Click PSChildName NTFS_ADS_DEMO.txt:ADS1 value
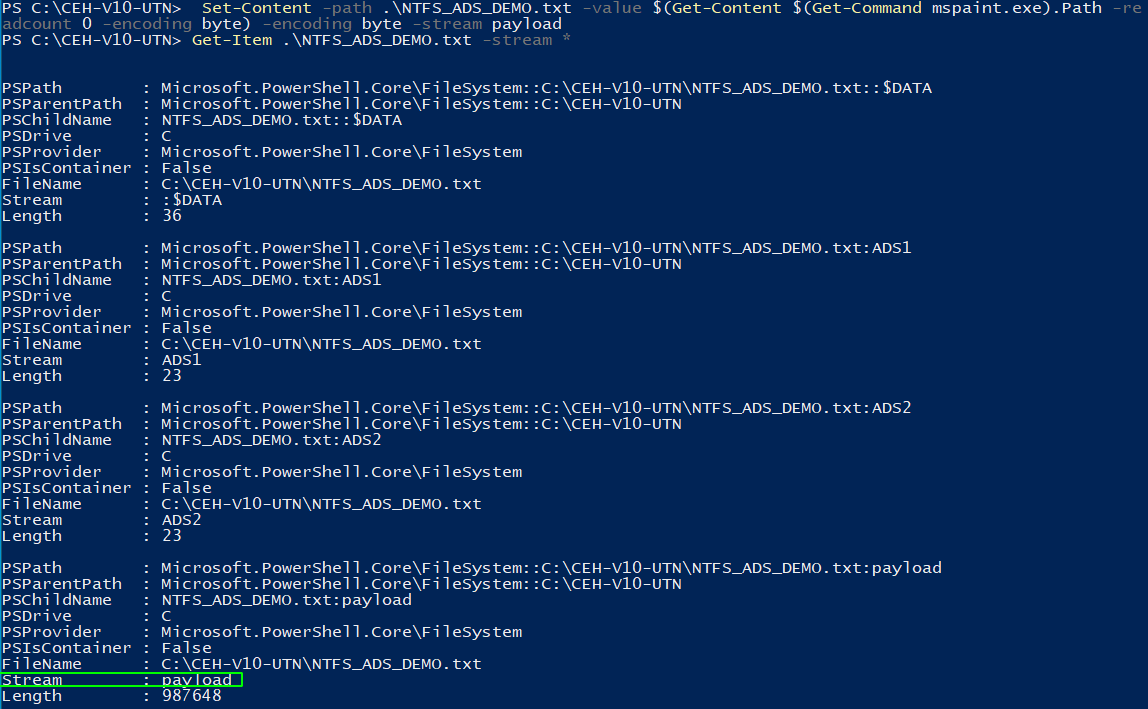This screenshot has width=1148, height=709. click(271, 280)
